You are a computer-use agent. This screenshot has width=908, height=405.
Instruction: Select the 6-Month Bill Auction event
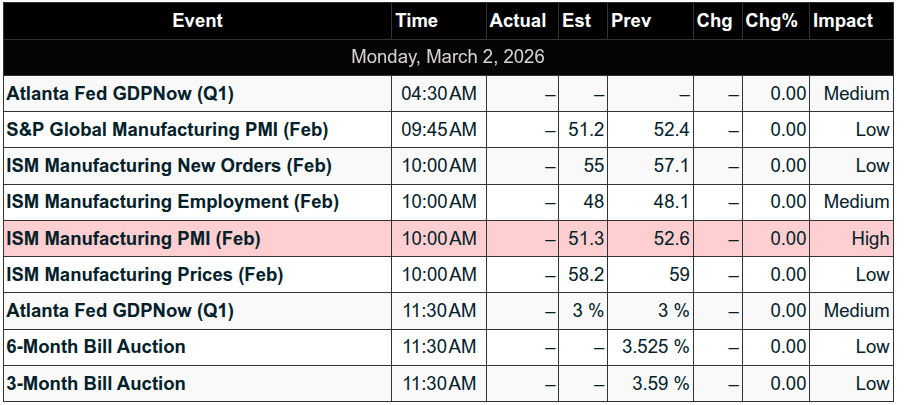[96, 347]
